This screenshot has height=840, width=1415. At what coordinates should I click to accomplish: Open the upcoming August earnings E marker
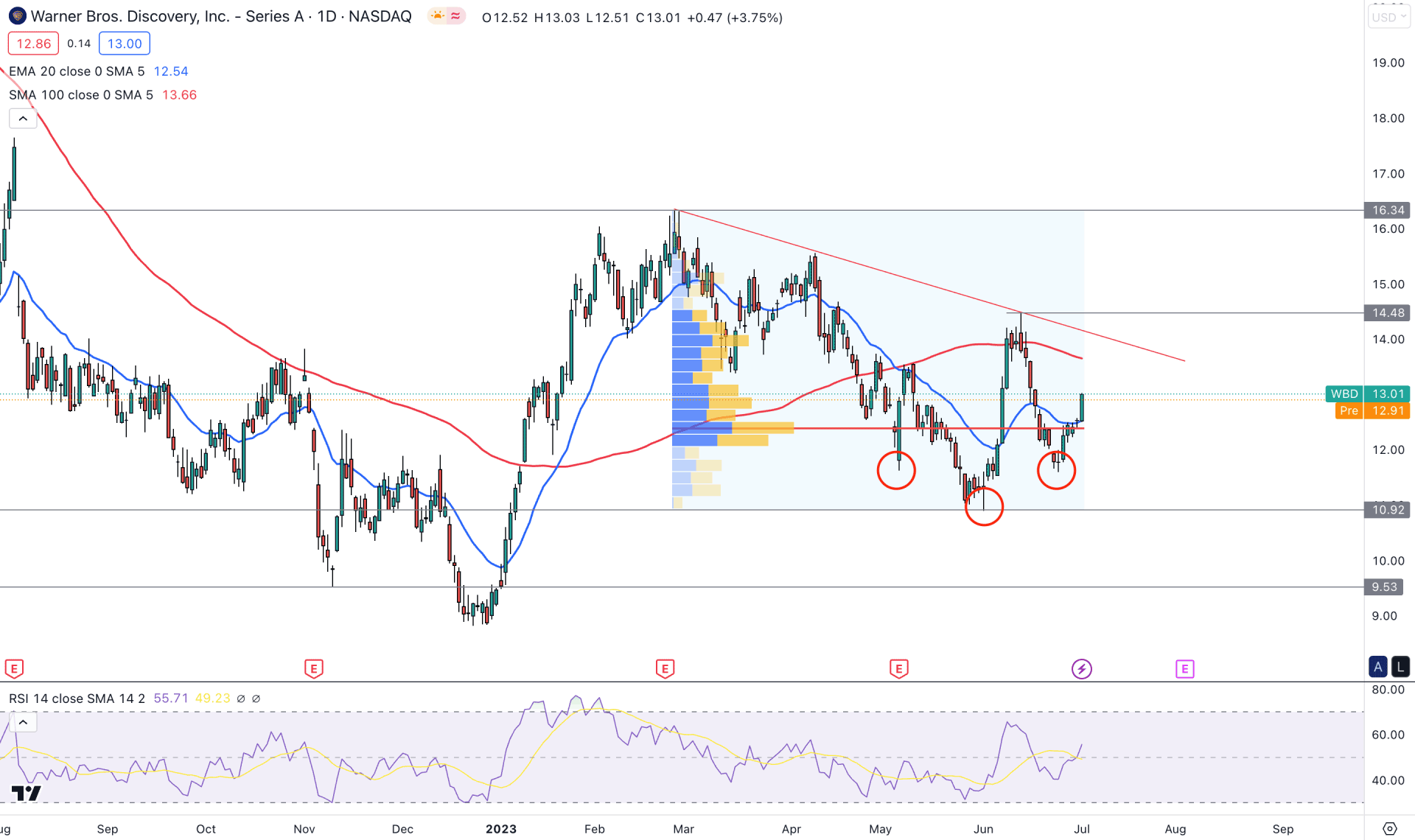(x=1184, y=669)
